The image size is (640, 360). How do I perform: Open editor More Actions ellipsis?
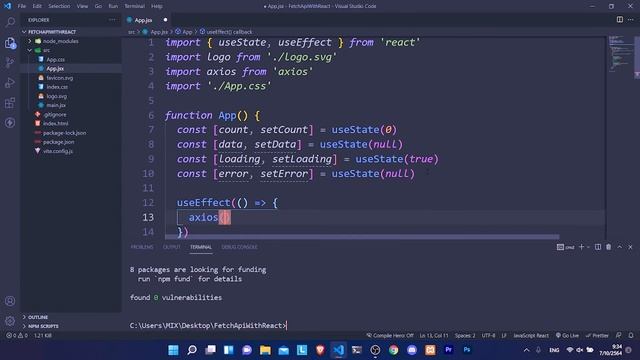tap(631, 20)
